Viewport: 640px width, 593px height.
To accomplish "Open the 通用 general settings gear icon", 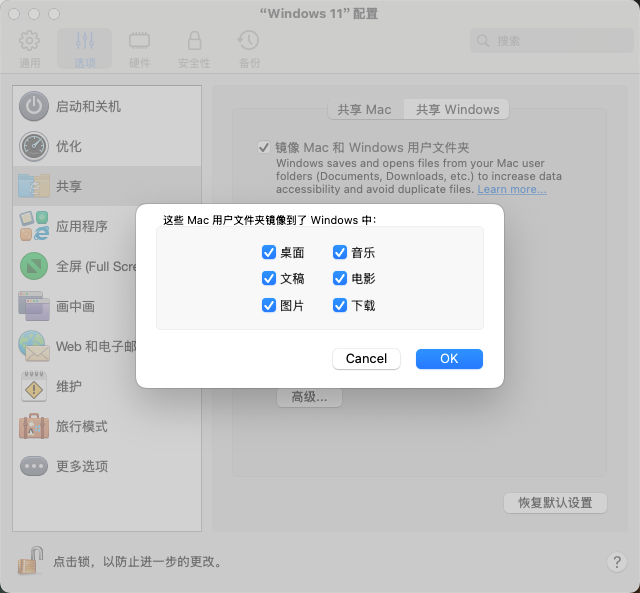I will coord(29,40).
